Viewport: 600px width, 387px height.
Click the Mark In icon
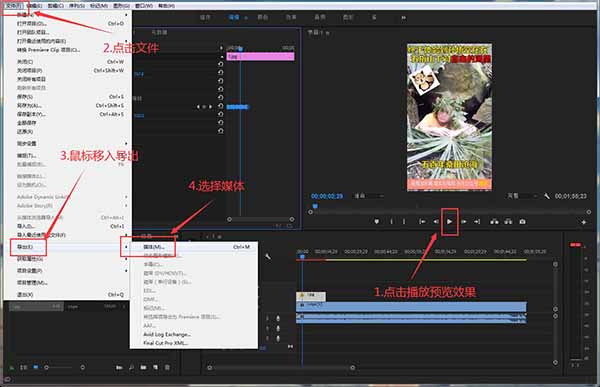391,222
